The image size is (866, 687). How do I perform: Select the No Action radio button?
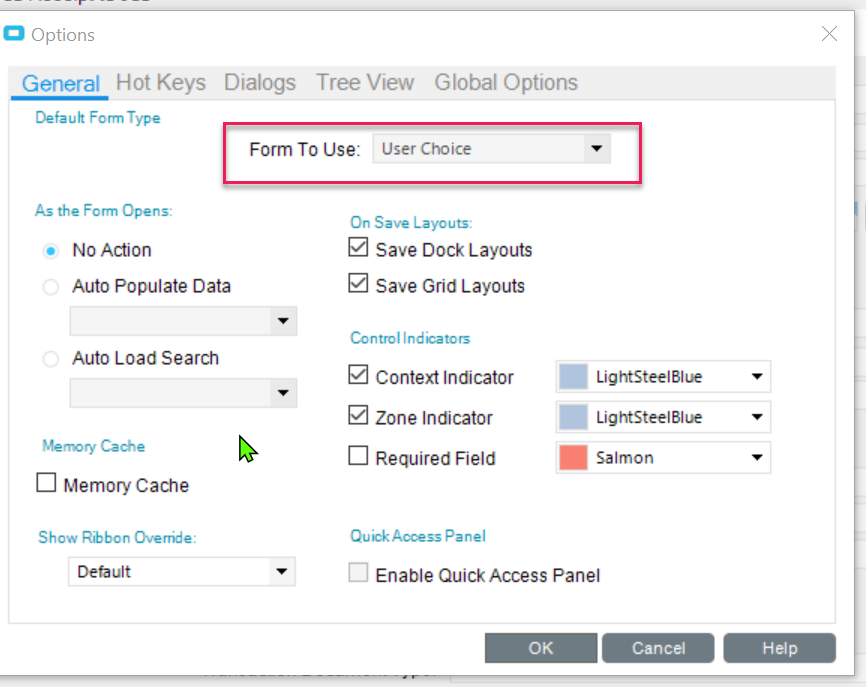click(51, 251)
